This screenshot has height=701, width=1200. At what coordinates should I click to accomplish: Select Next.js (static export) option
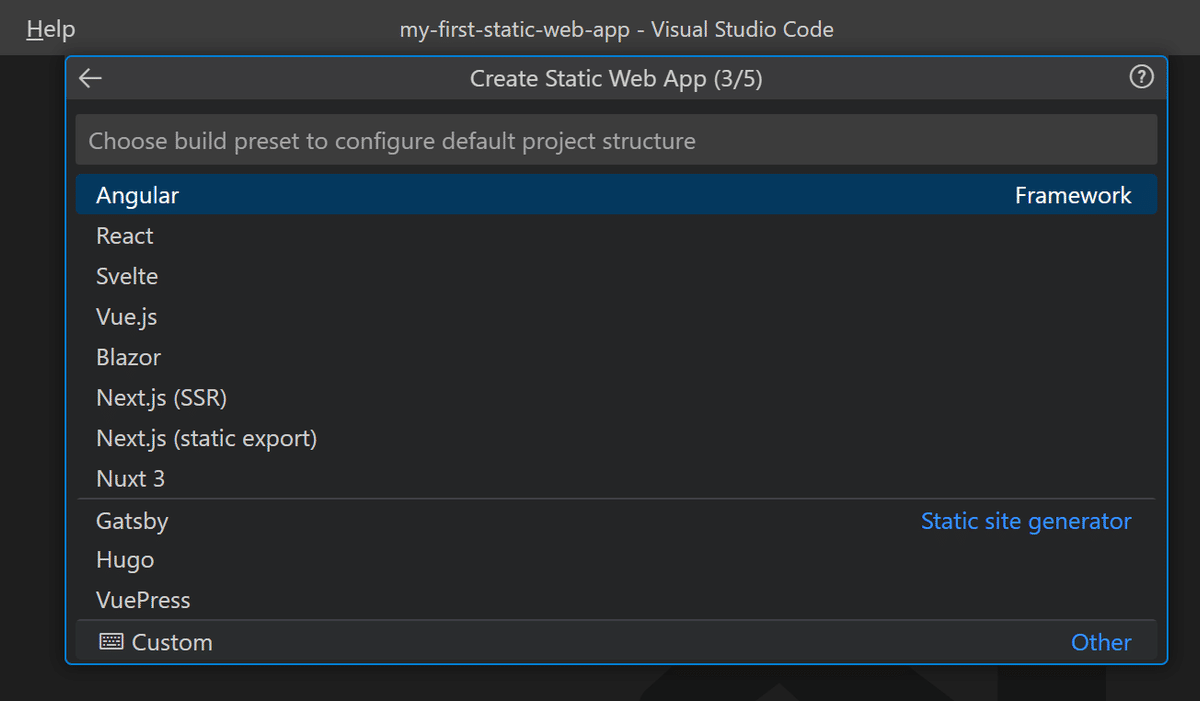coord(206,438)
